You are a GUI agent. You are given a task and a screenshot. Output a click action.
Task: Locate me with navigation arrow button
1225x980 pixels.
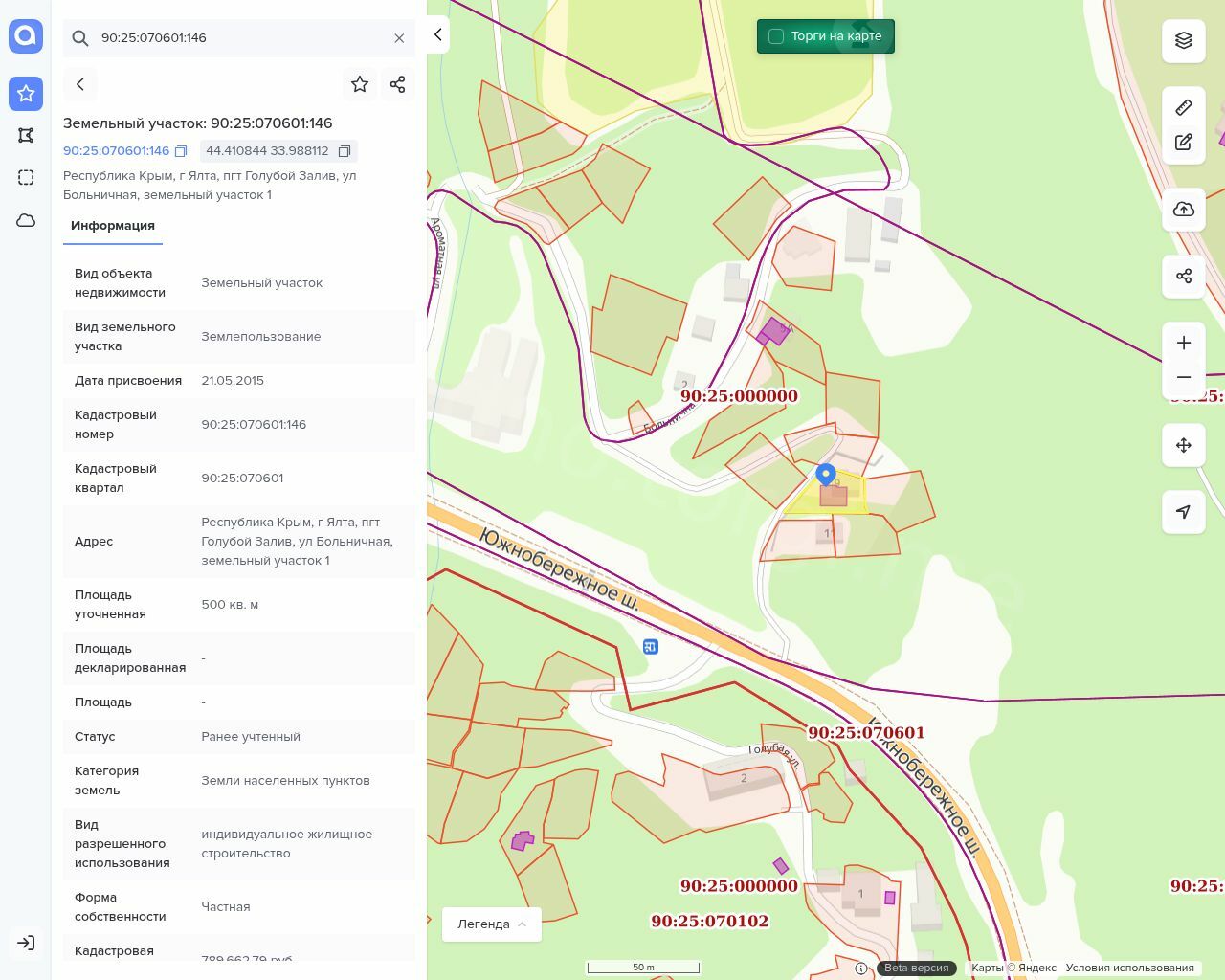click(x=1184, y=512)
